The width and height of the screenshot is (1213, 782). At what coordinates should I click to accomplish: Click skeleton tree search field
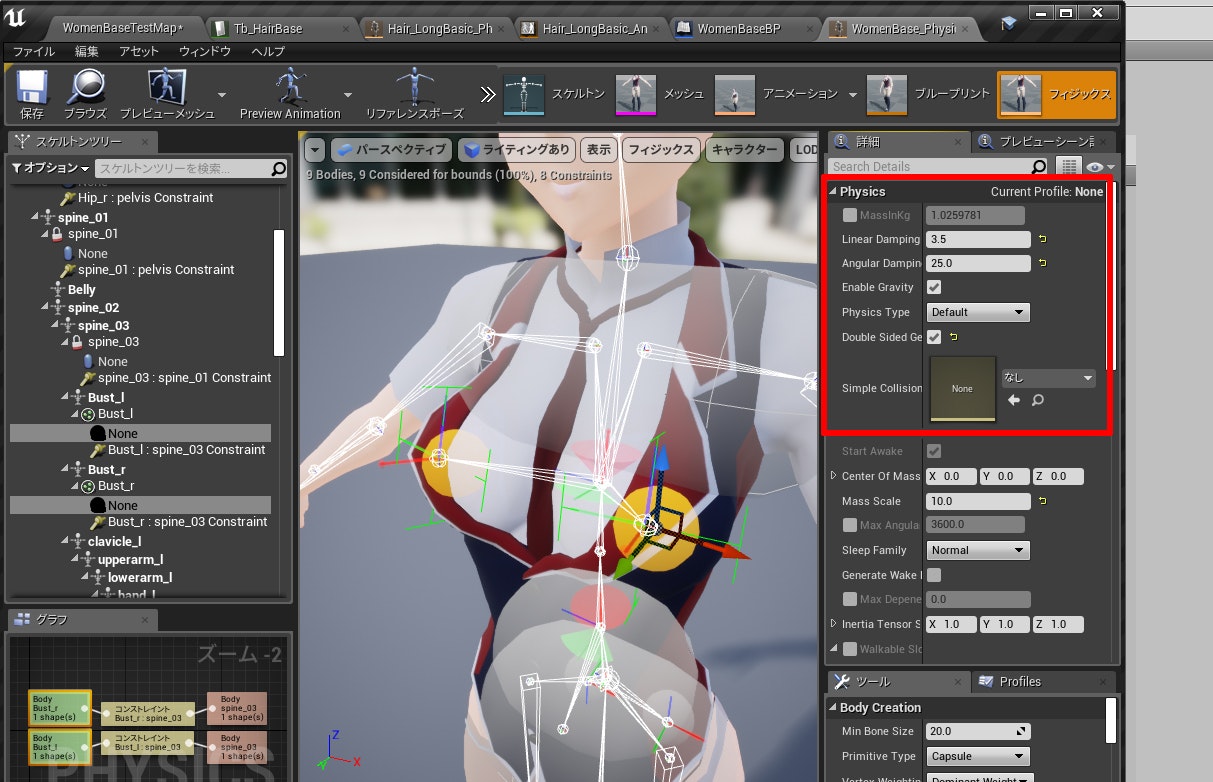(182, 169)
